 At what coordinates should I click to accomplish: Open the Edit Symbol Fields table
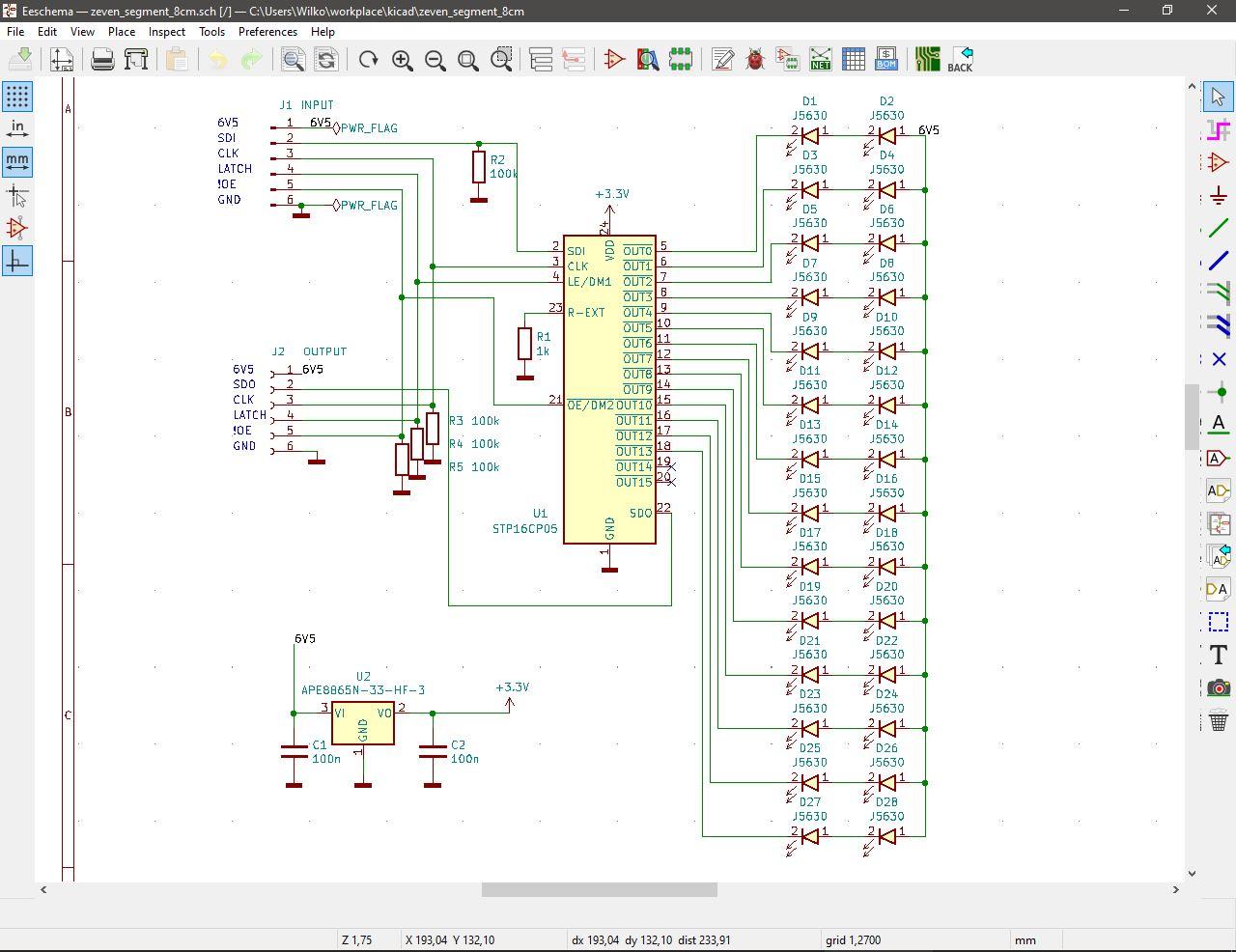pyautogui.click(x=854, y=60)
